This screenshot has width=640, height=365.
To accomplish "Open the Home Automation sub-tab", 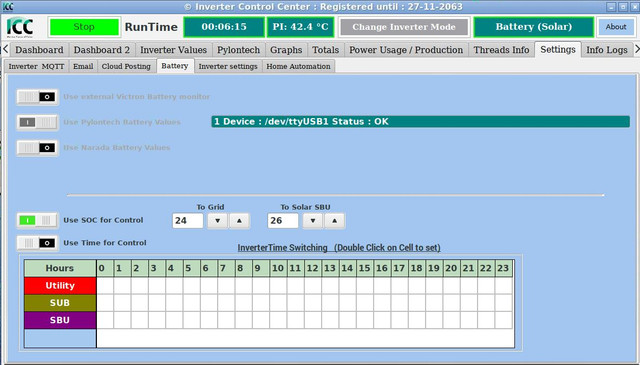I will (x=298, y=66).
